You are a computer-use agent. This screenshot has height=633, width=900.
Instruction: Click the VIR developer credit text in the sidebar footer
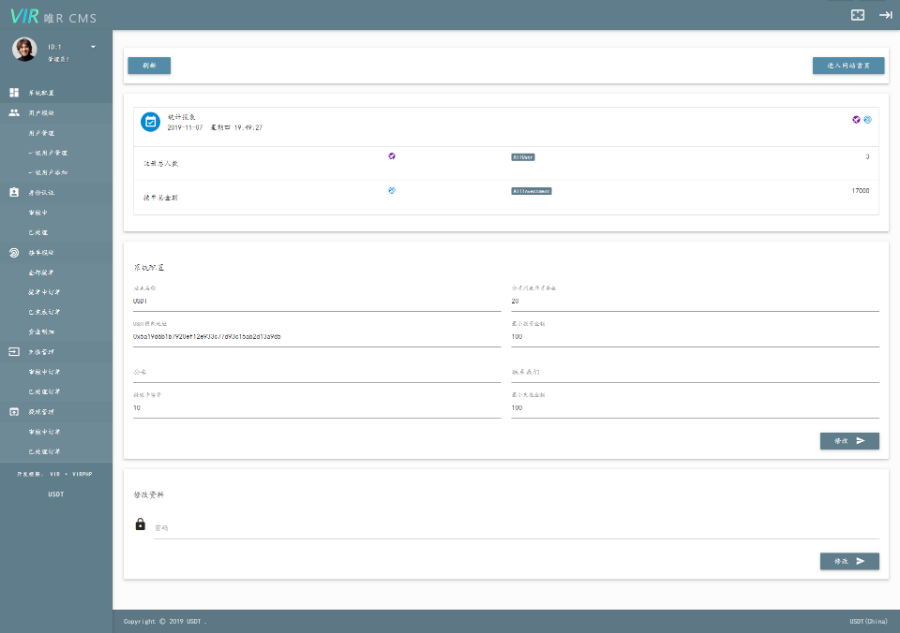[55, 474]
